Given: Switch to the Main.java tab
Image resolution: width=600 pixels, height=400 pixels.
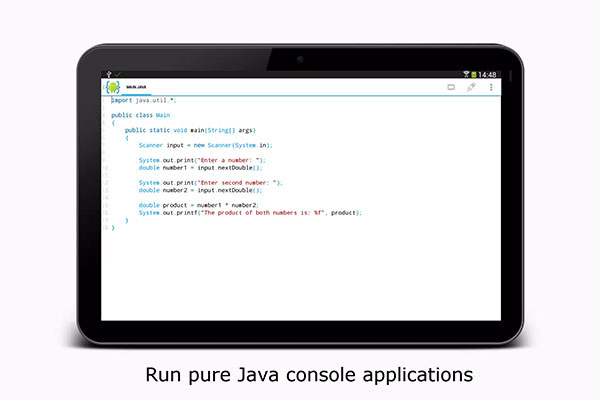Looking at the screenshot, I should coord(136,88).
